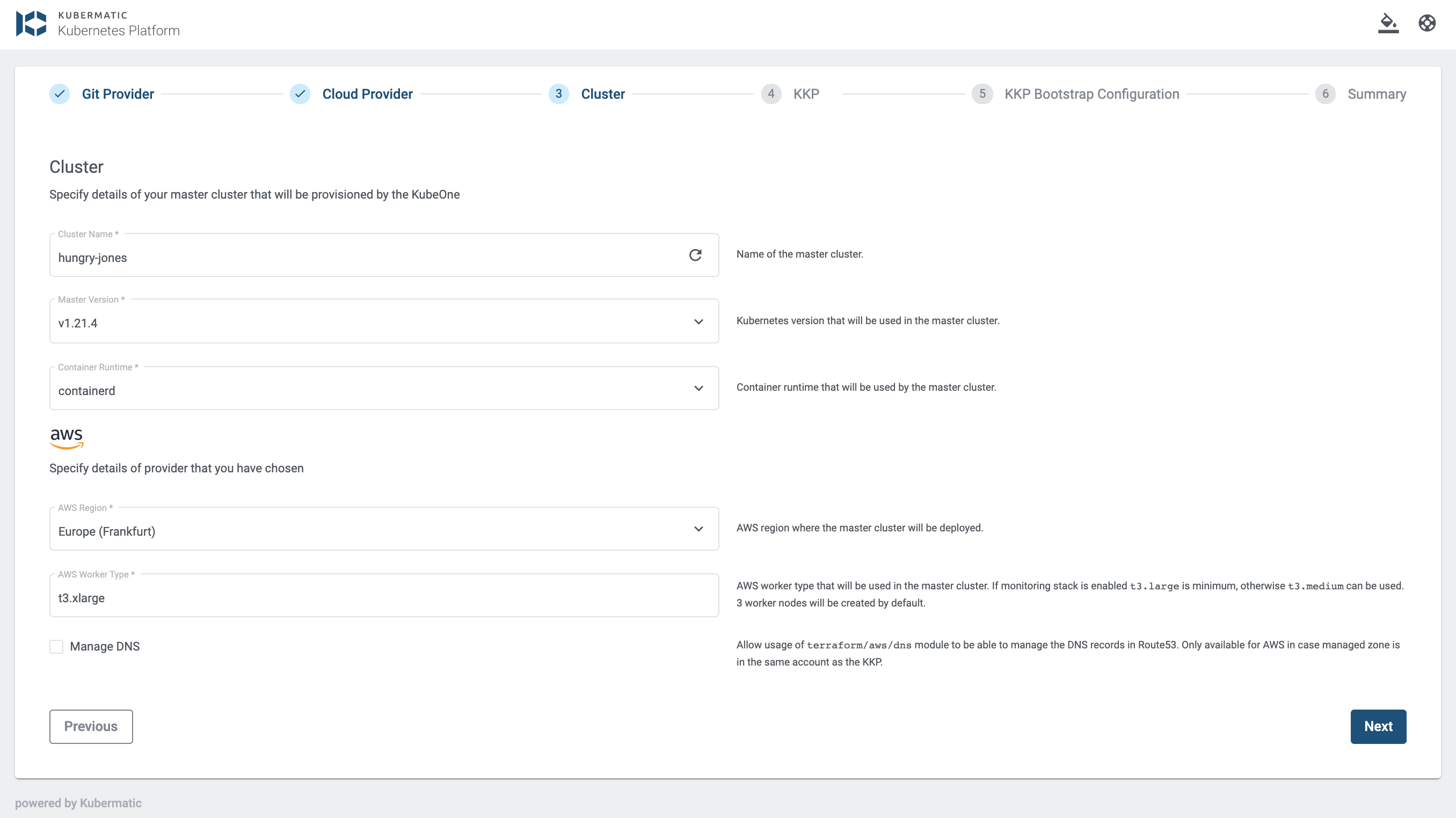The image size is (1456, 818).
Task: Open the help lifebuoy icon
Action: point(1427,23)
